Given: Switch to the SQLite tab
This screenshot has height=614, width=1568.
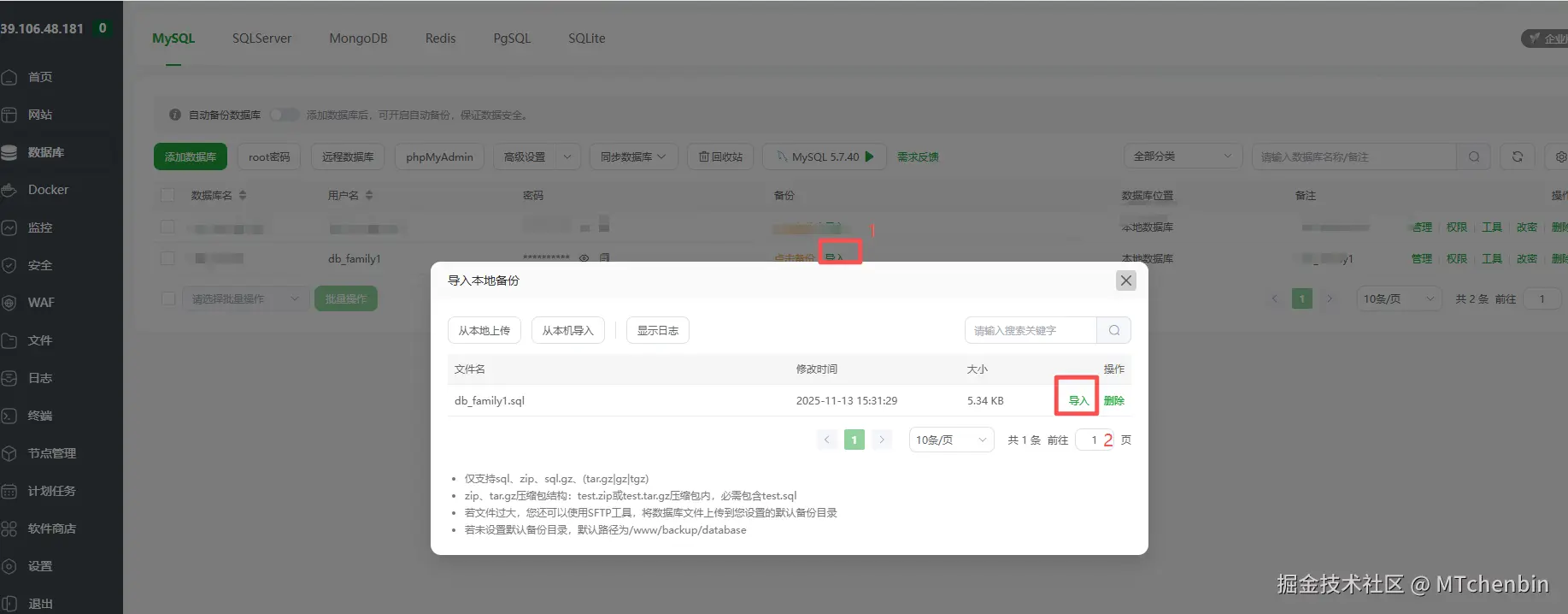Looking at the screenshot, I should coord(587,38).
